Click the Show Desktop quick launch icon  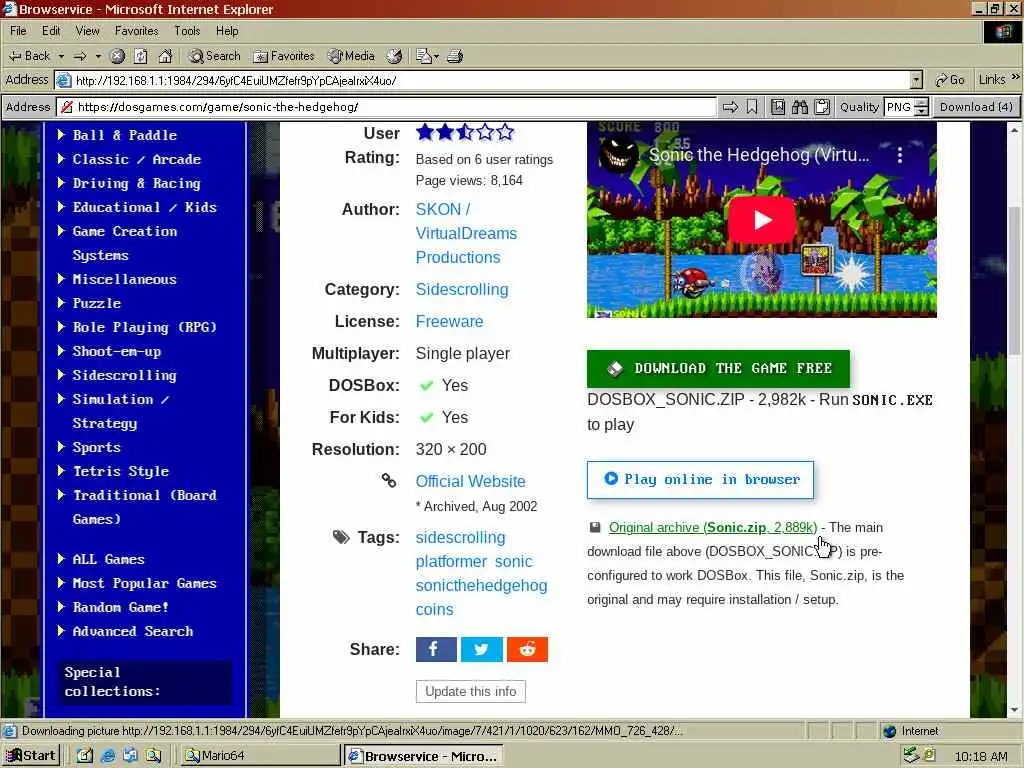tap(85, 756)
